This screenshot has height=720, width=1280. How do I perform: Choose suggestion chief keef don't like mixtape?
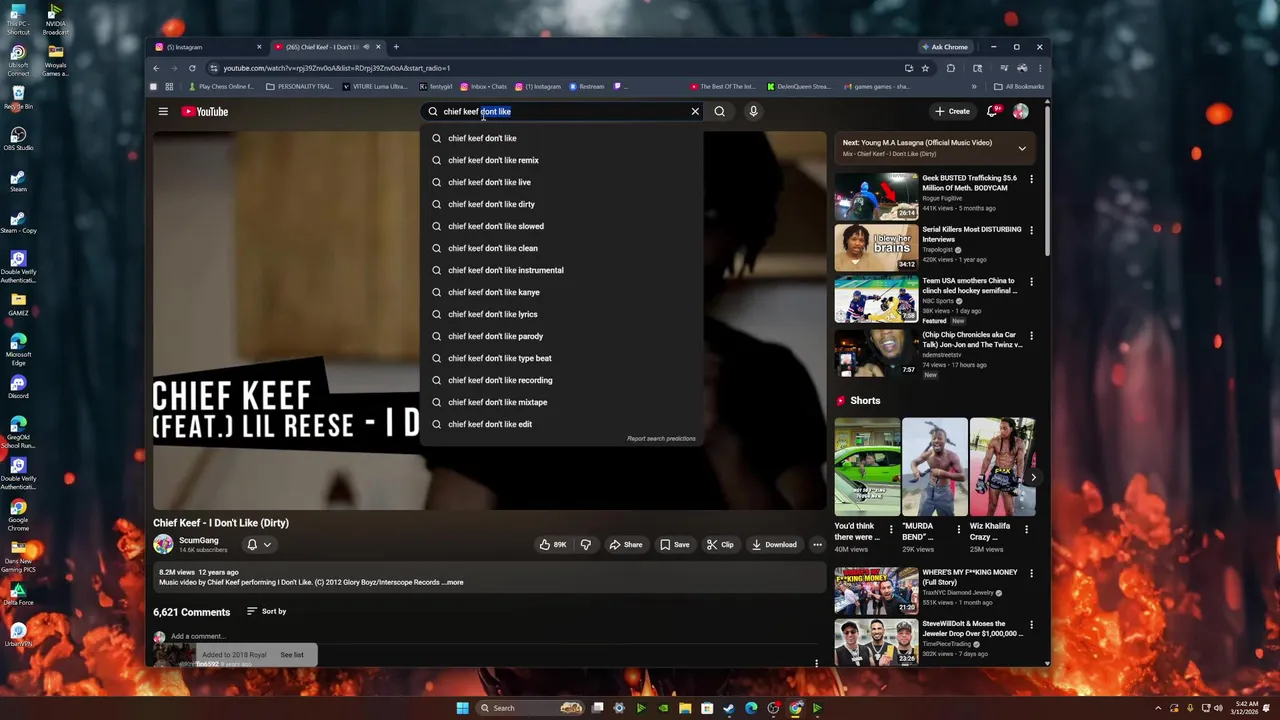click(x=562, y=402)
